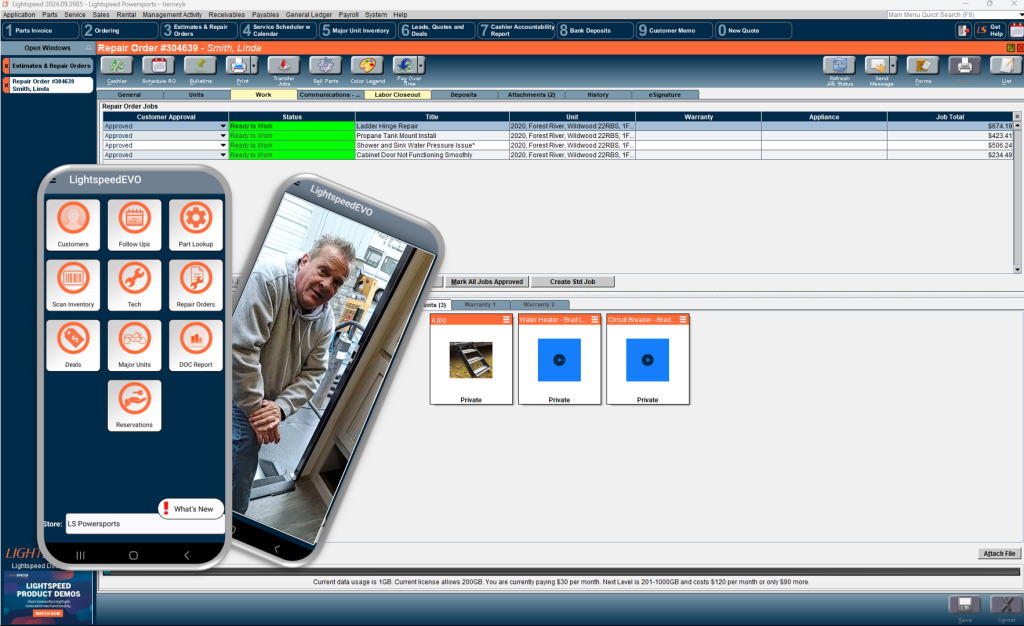Open shortcut 1 Parts Invoice

(40, 30)
